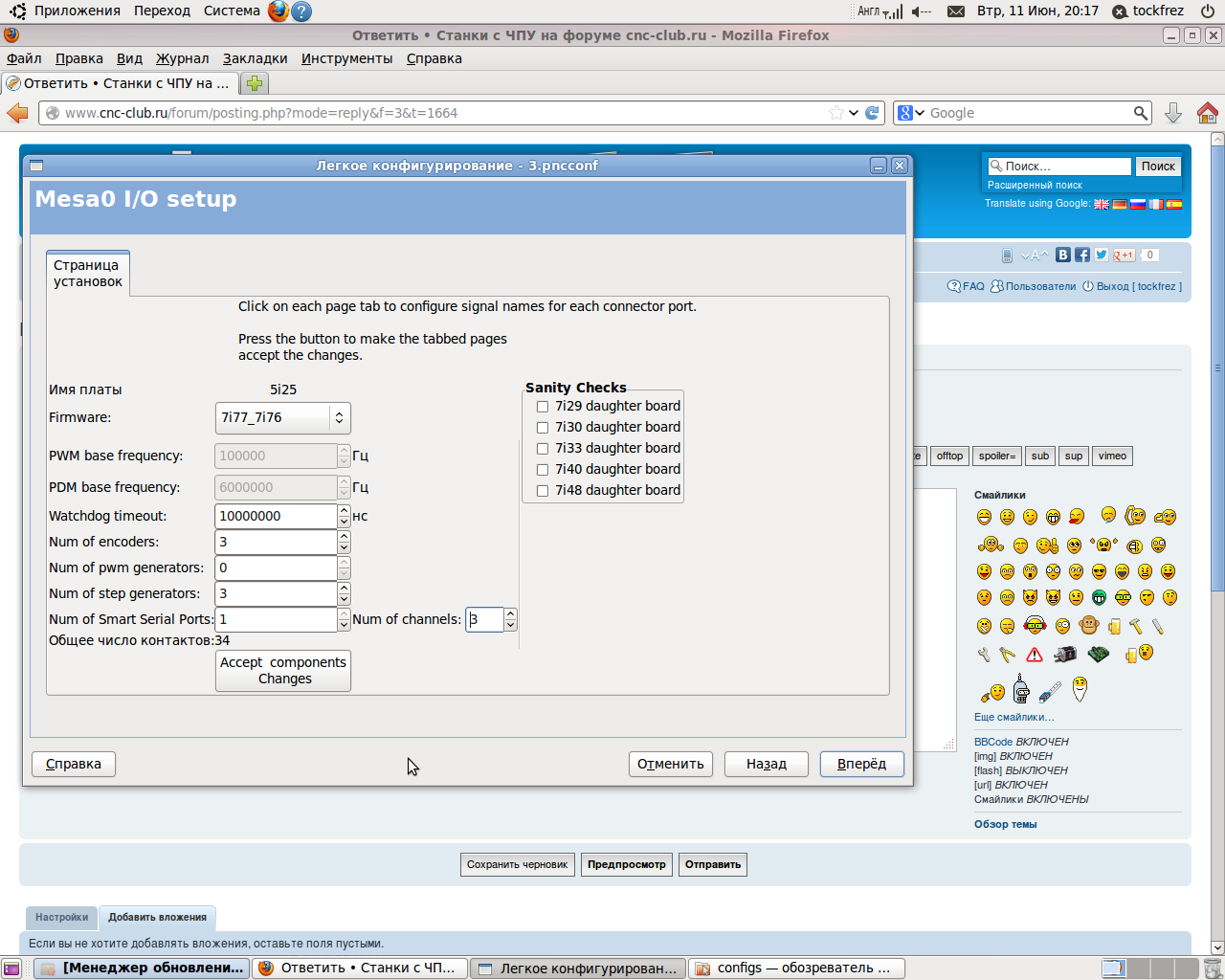Insert the monkey face smiley

tap(1088, 626)
